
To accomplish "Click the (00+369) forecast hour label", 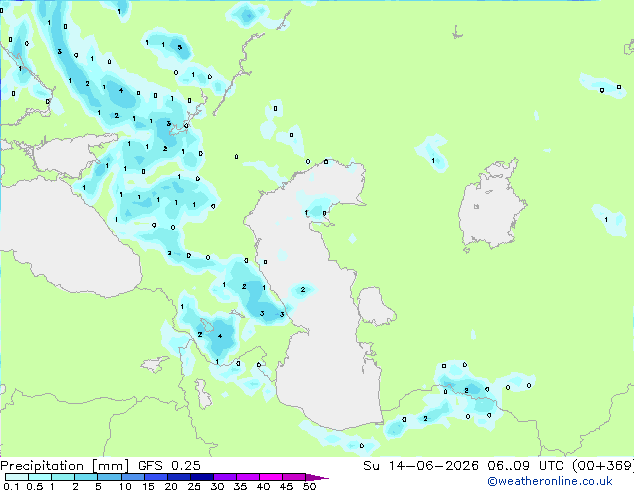I will pyautogui.click(x=603, y=466).
